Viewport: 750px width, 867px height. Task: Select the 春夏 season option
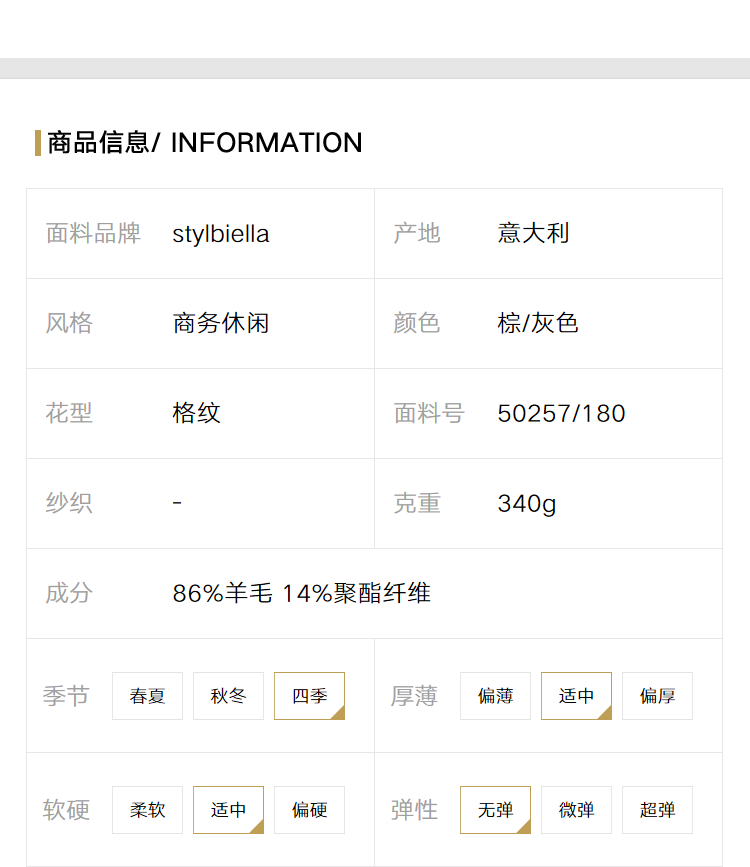coord(147,696)
